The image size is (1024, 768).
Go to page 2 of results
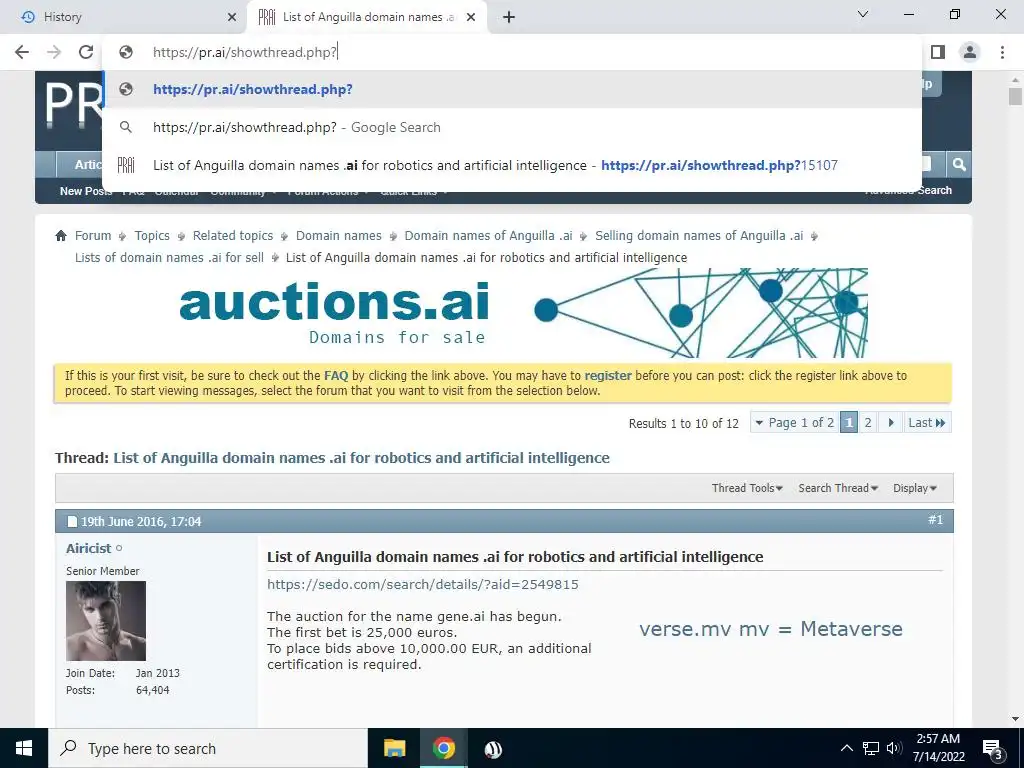868,423
